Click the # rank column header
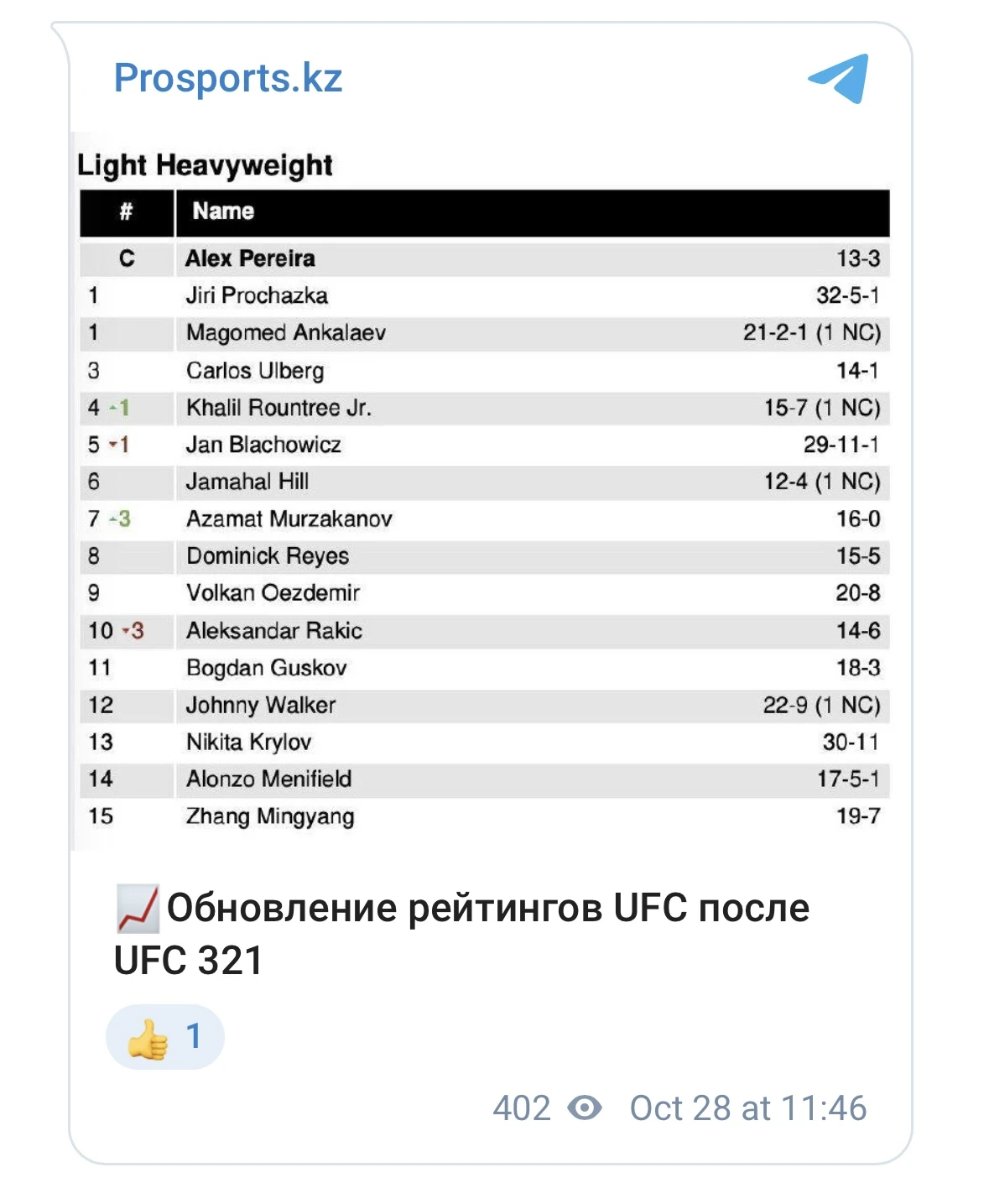This screenshot has width=989, height=1204. point(127,211)
